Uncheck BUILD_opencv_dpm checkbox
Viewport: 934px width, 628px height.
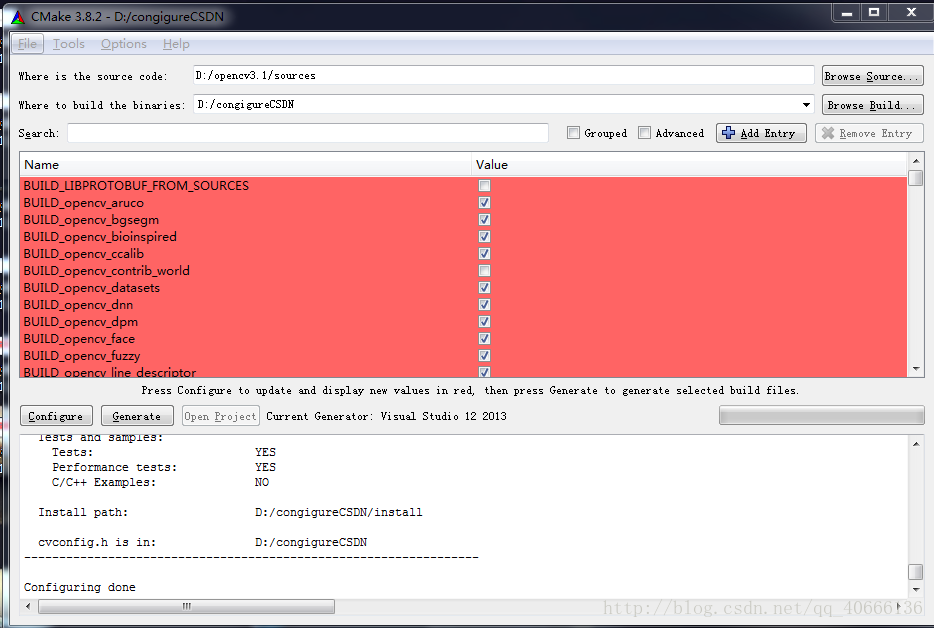coord(484,322)
